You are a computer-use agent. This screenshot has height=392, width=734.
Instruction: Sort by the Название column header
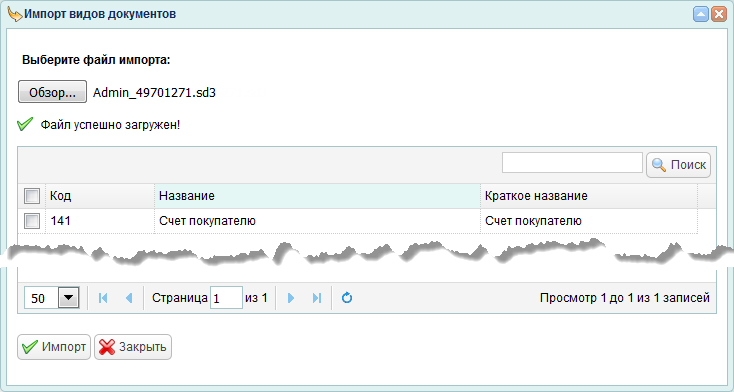click(317, 196)
